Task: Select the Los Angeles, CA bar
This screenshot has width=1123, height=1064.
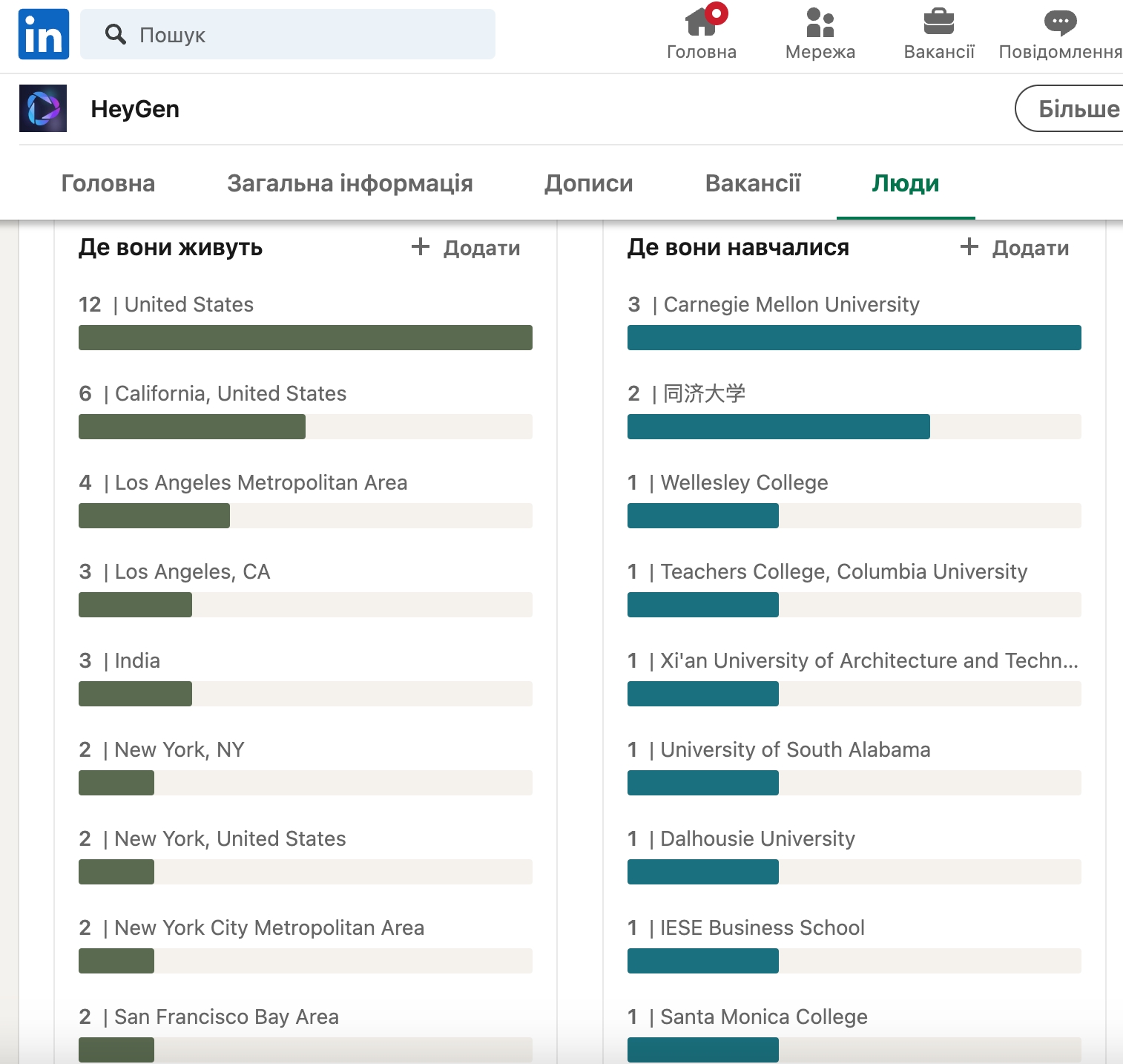Action: pyautogui.click(x=306, y=605)
